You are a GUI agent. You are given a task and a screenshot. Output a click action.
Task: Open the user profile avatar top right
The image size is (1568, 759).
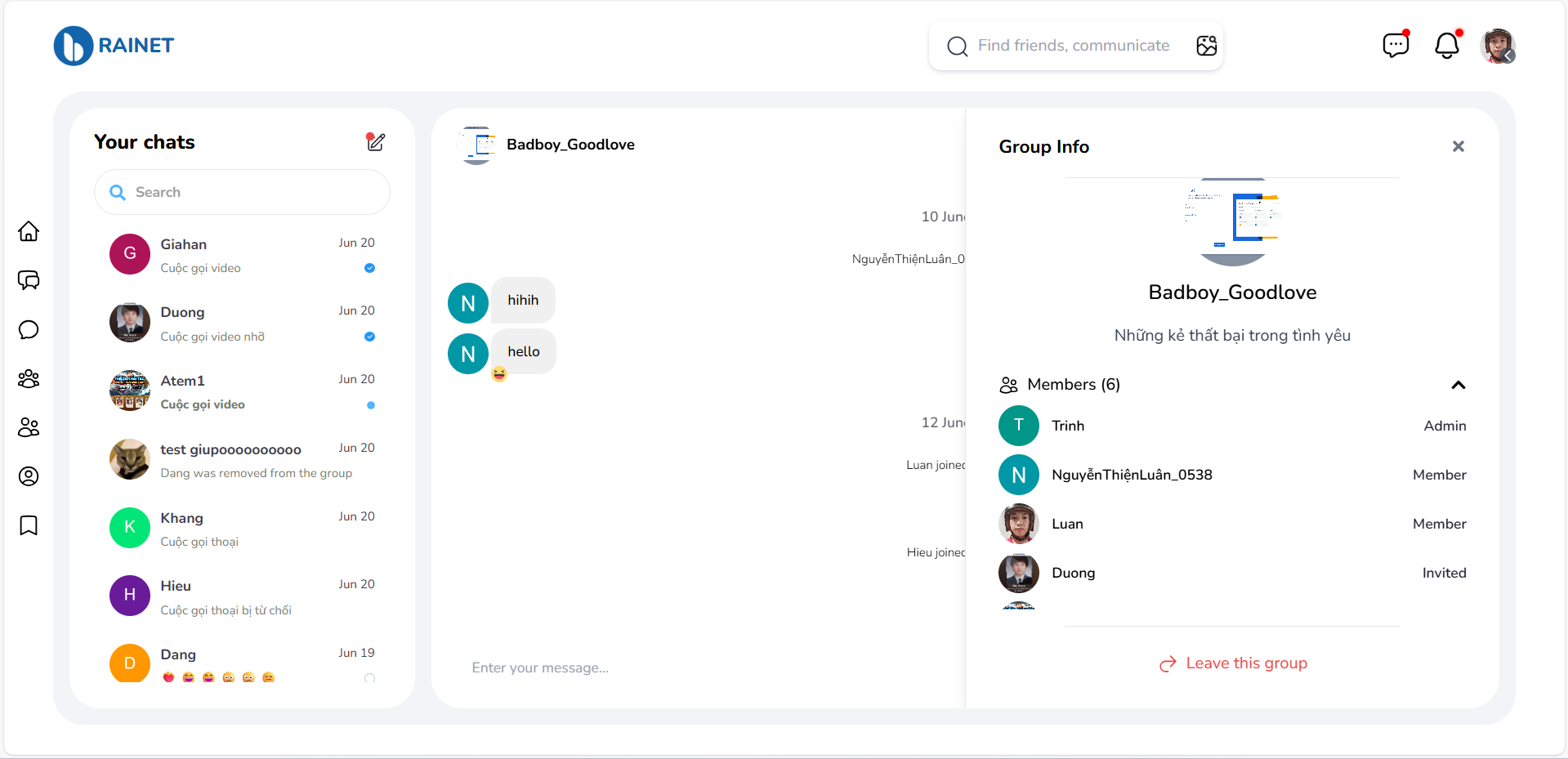tap(1498, 46)
